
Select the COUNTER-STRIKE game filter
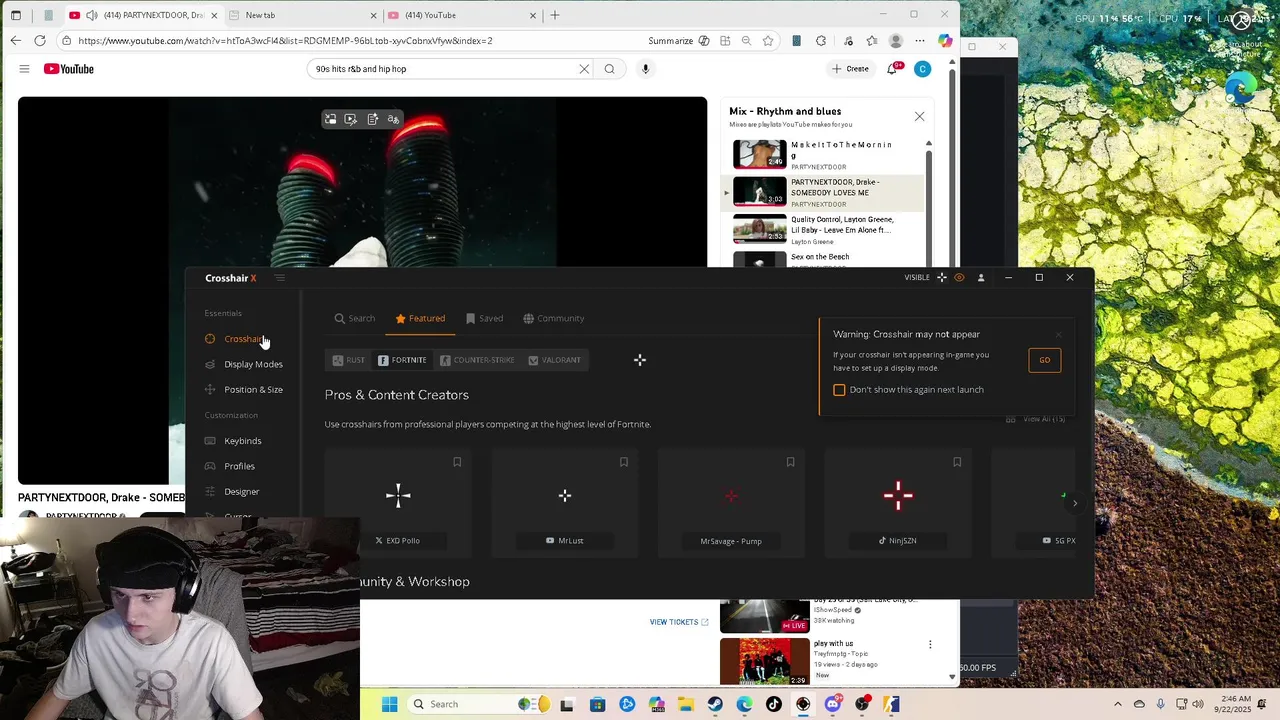477,360
